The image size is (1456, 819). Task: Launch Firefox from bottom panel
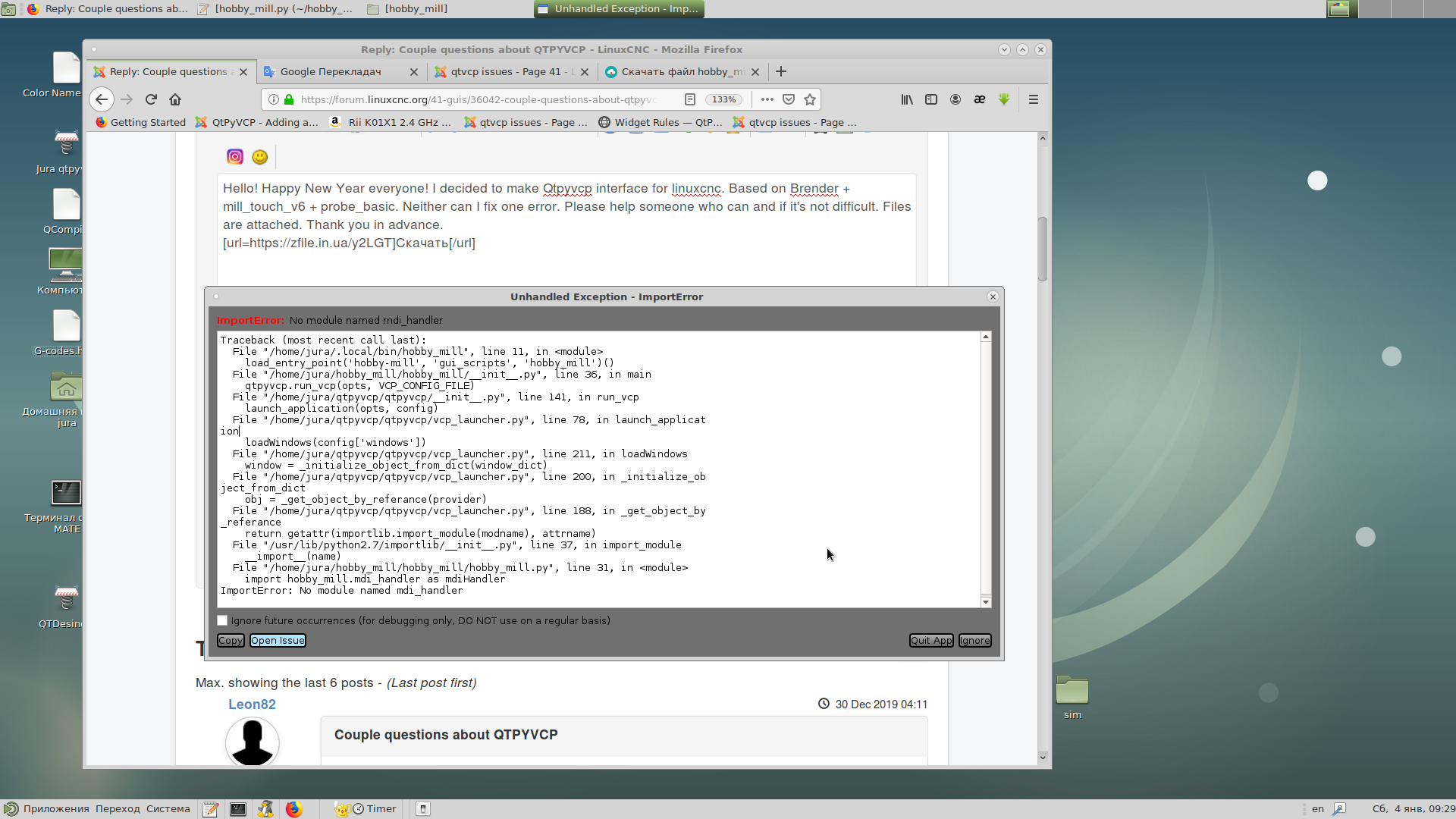pyautogui.click(x=293, y=809)
